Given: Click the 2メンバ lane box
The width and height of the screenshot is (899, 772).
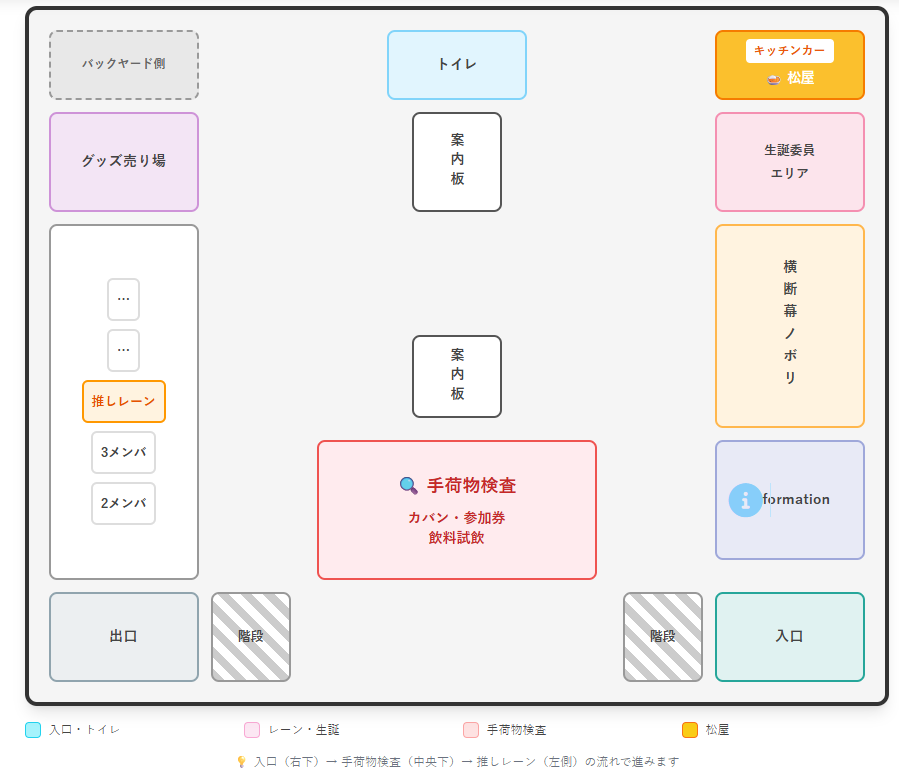Looking at the screenshot, I should [x=124, y=503].
